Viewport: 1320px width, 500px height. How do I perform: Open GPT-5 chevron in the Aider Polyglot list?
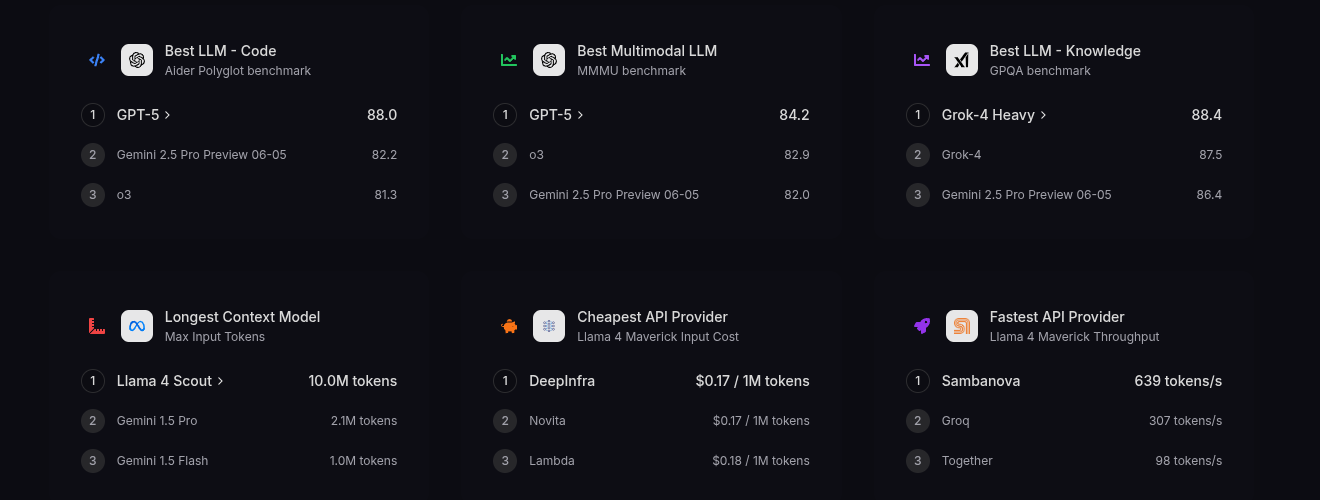(x=168, y=115)
